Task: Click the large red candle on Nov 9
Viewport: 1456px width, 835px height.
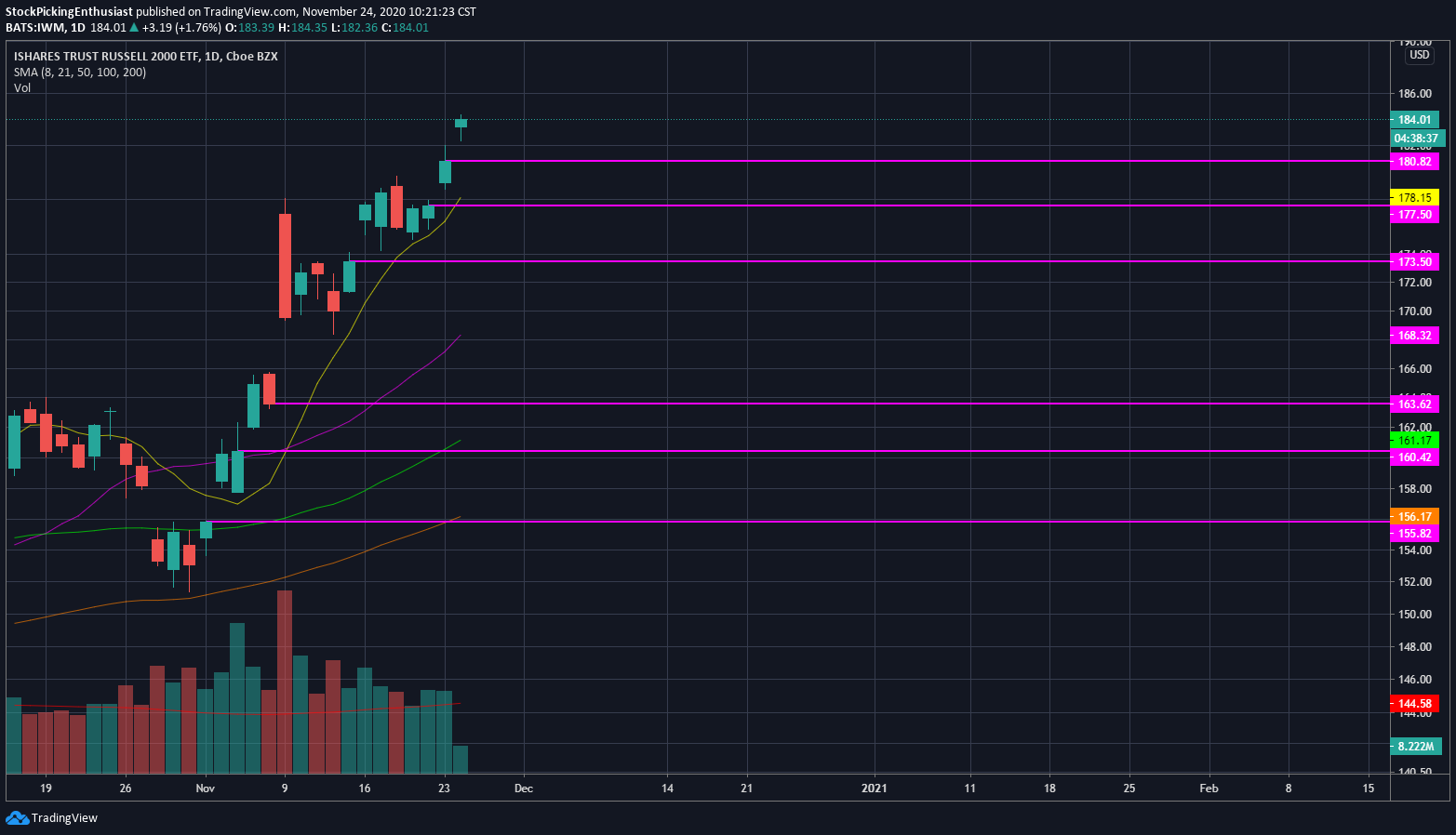Action: click(x=285, y=266)
